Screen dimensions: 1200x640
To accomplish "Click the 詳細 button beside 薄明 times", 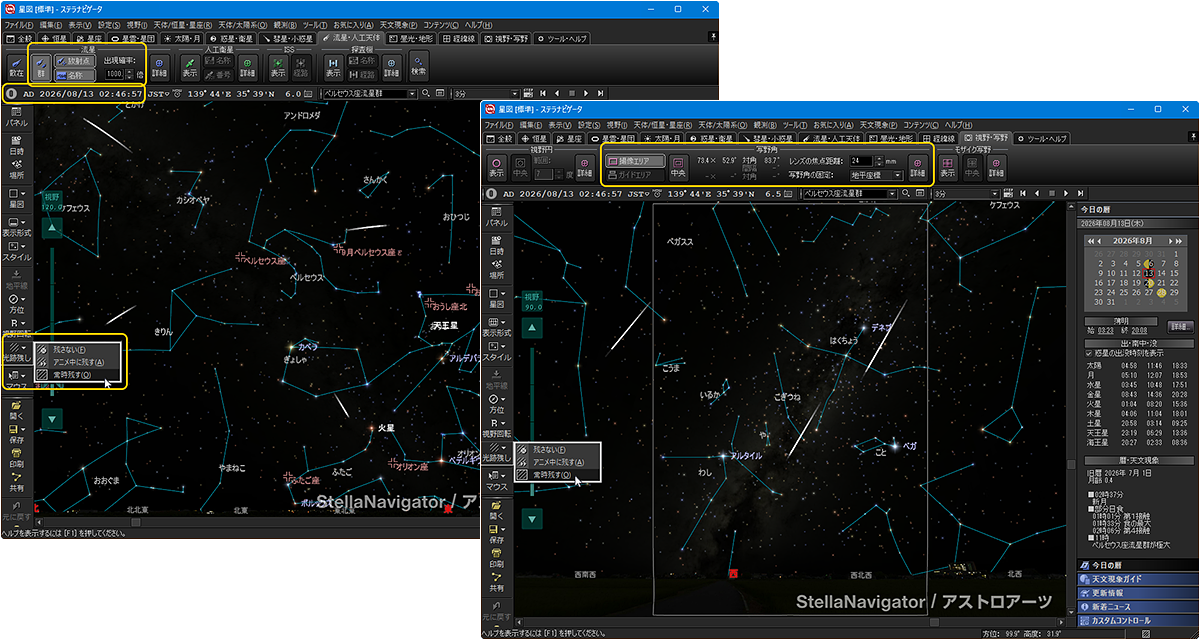I will pos(1180,326).
